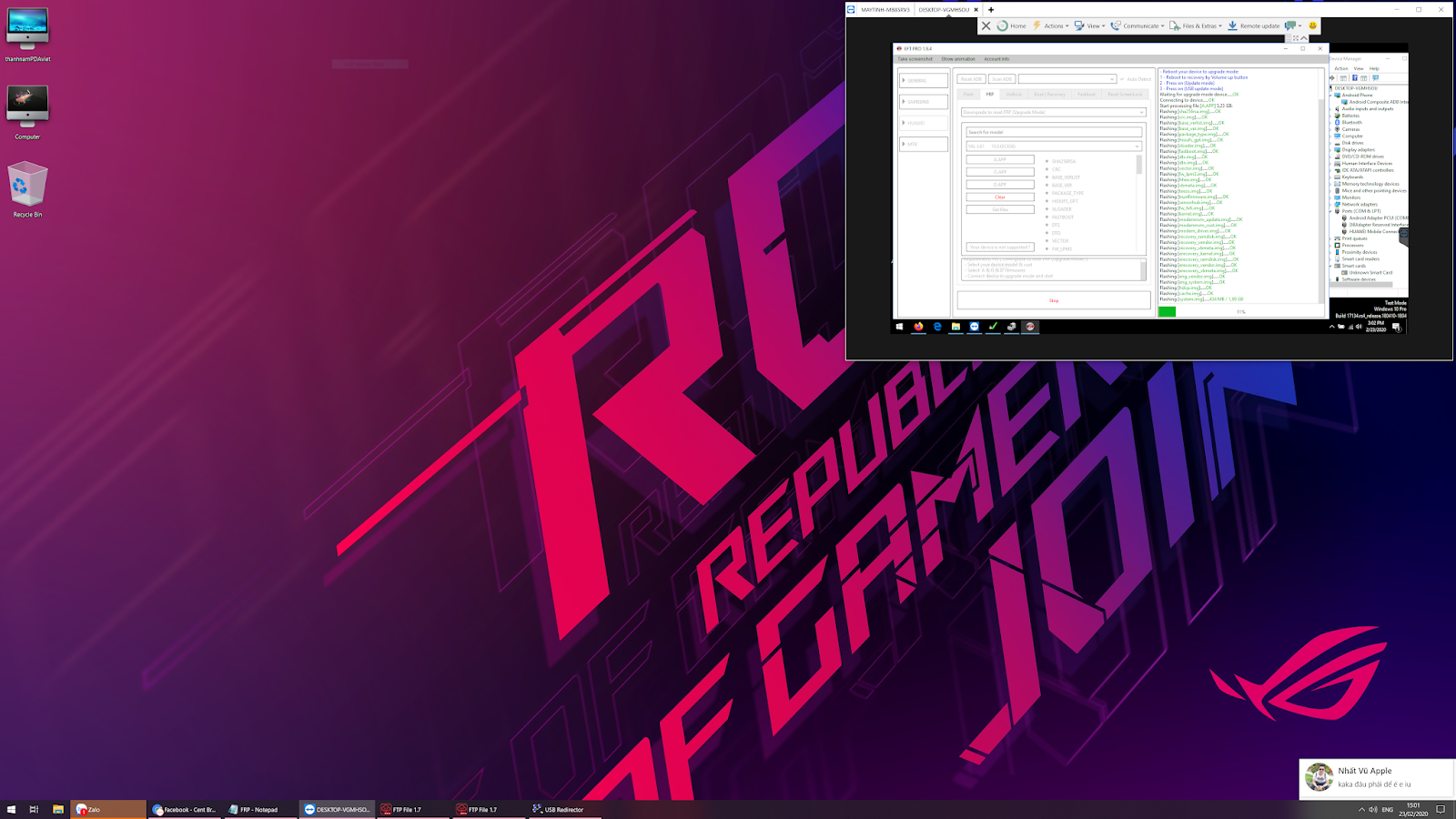1456x819 pixels.
Task: Expand the MTK section in EFT Pro
Action: coord(924,144)
